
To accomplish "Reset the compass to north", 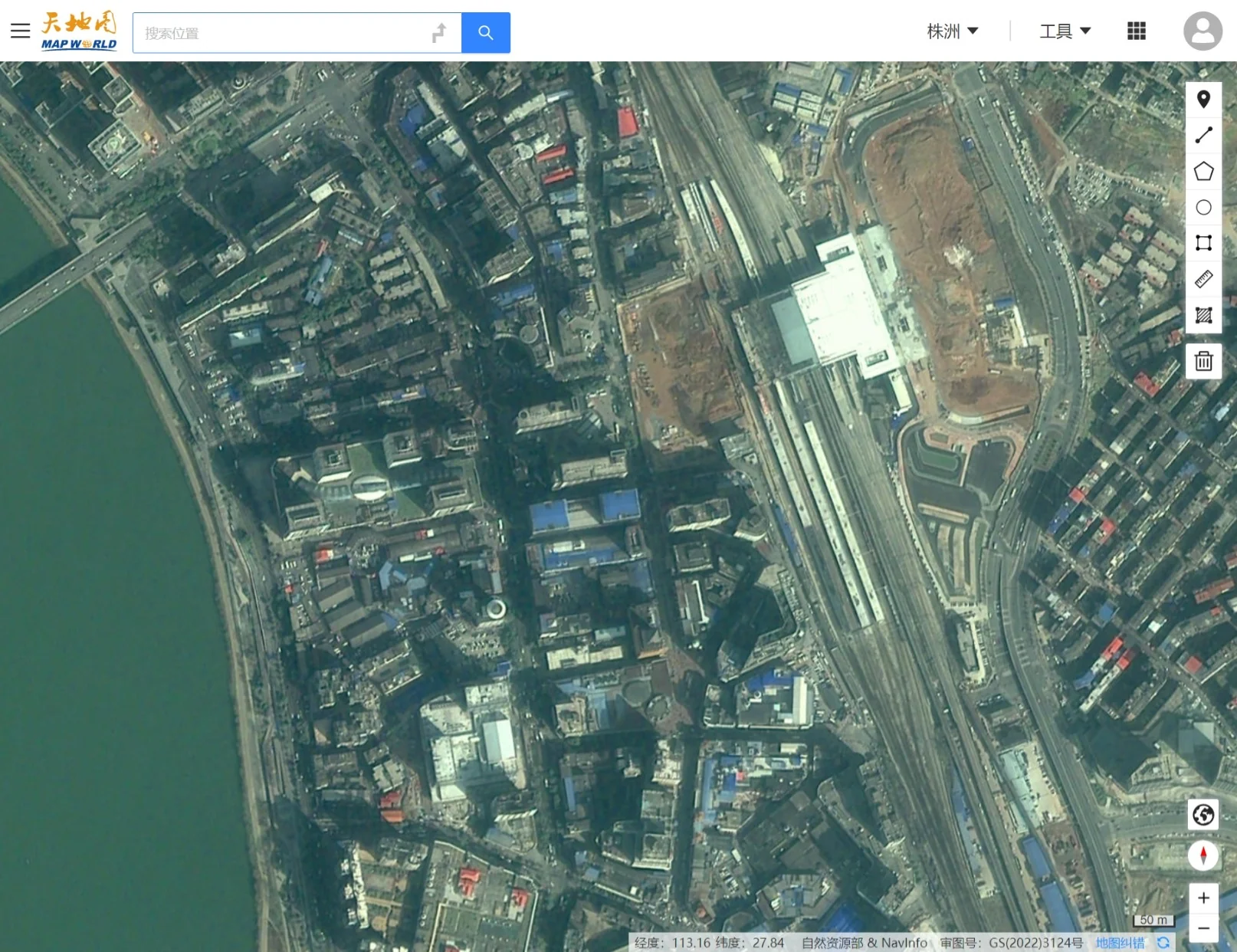I will [1203, 855].
